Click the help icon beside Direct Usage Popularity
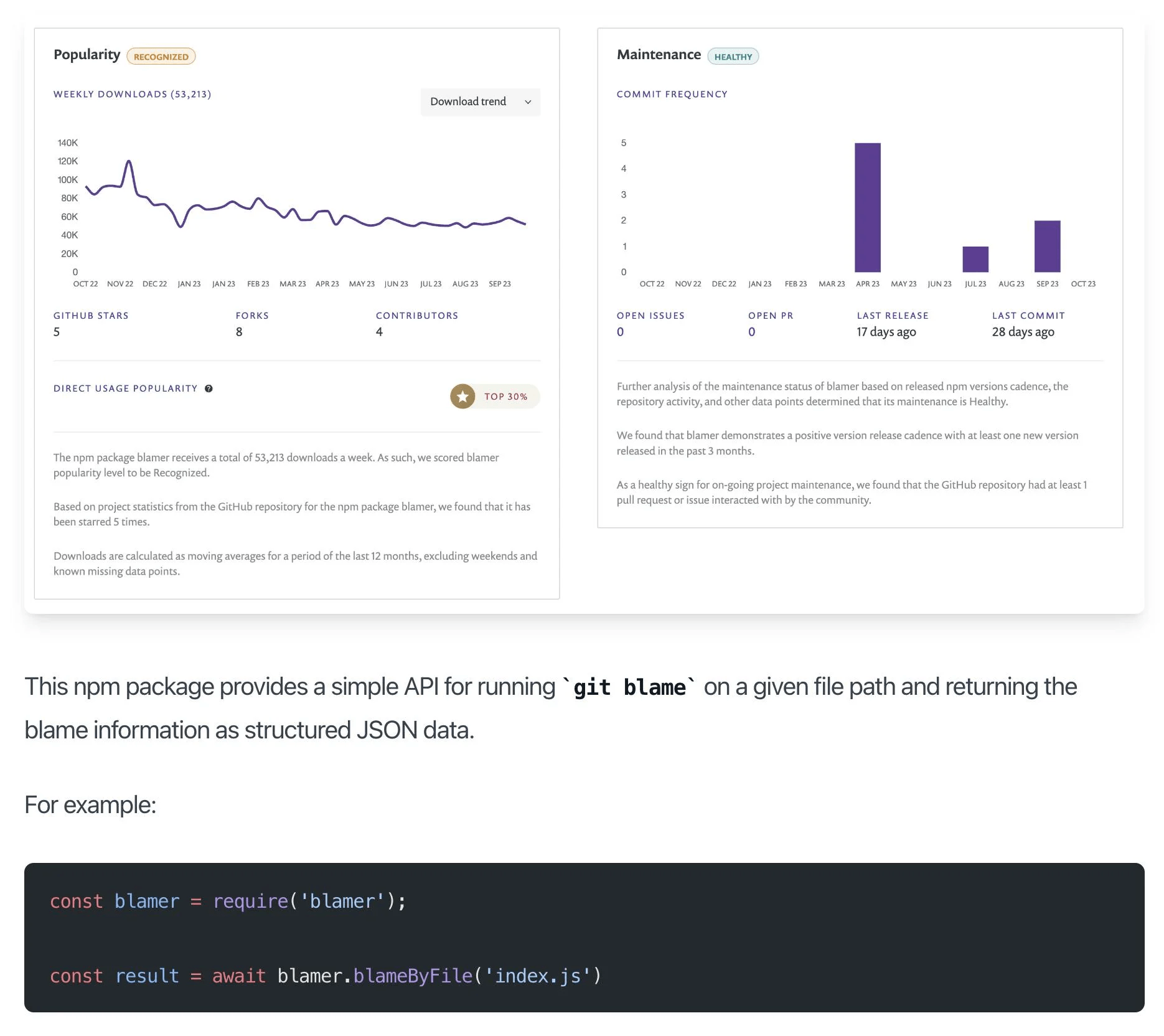 point(209,388)
